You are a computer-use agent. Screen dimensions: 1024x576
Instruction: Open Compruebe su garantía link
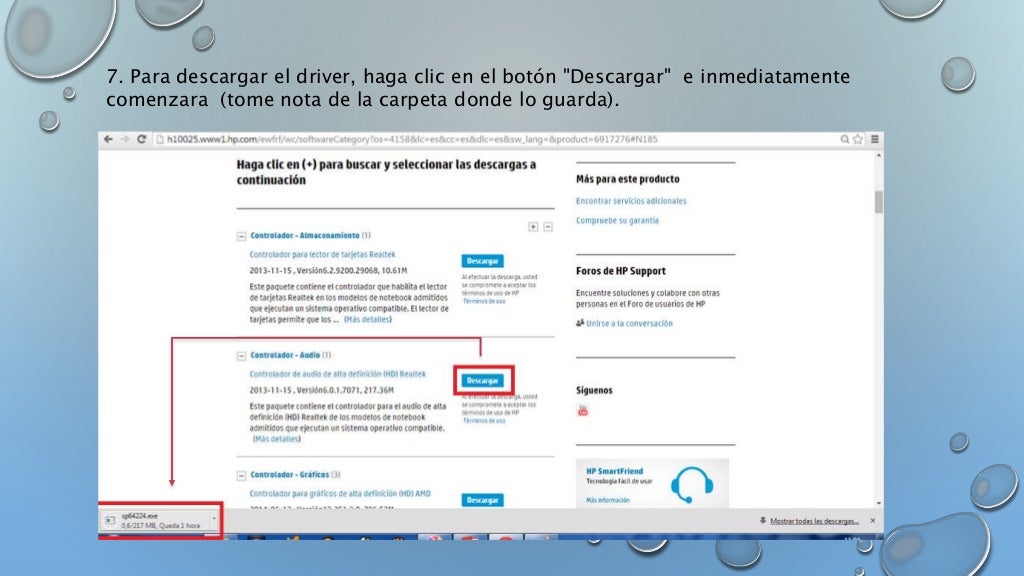617,221
